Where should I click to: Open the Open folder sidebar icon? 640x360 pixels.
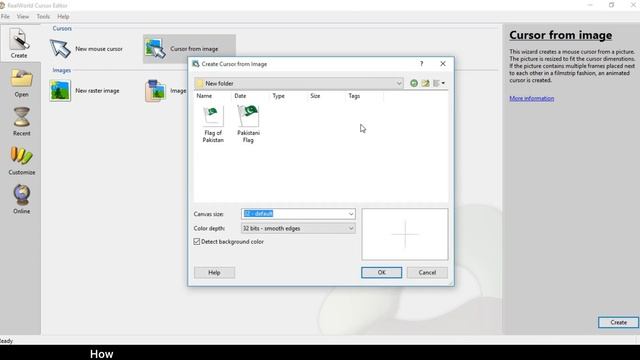coord(21,83)
